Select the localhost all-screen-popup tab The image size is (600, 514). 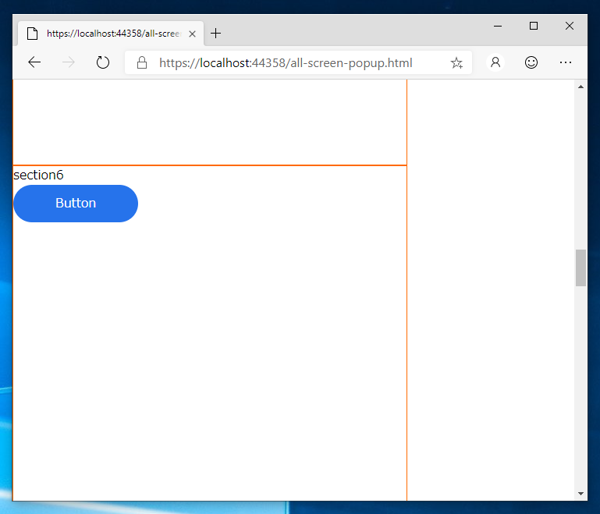pos(111,34)
